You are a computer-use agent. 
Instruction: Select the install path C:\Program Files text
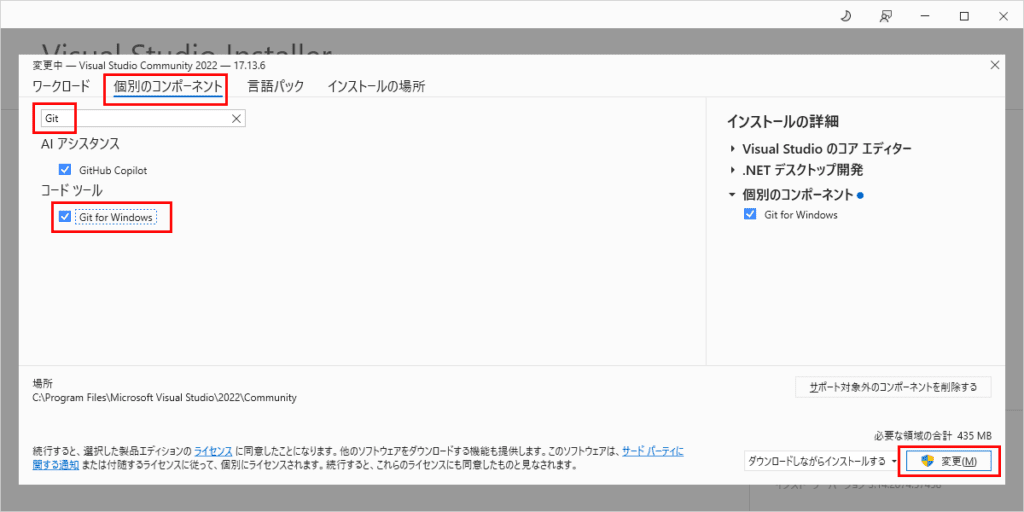(x=165, y=397)
